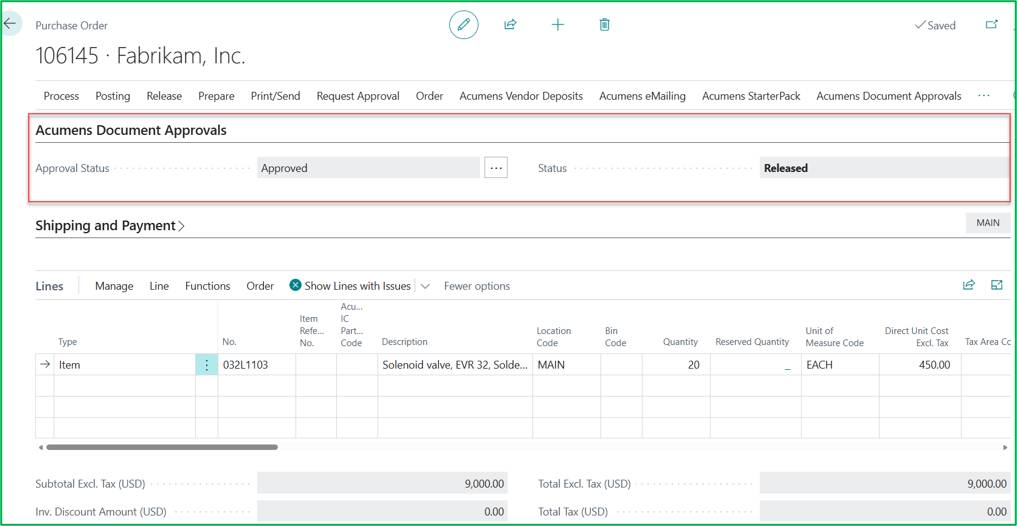
Task: Click the Description column header
Action: tap(405, 342)
